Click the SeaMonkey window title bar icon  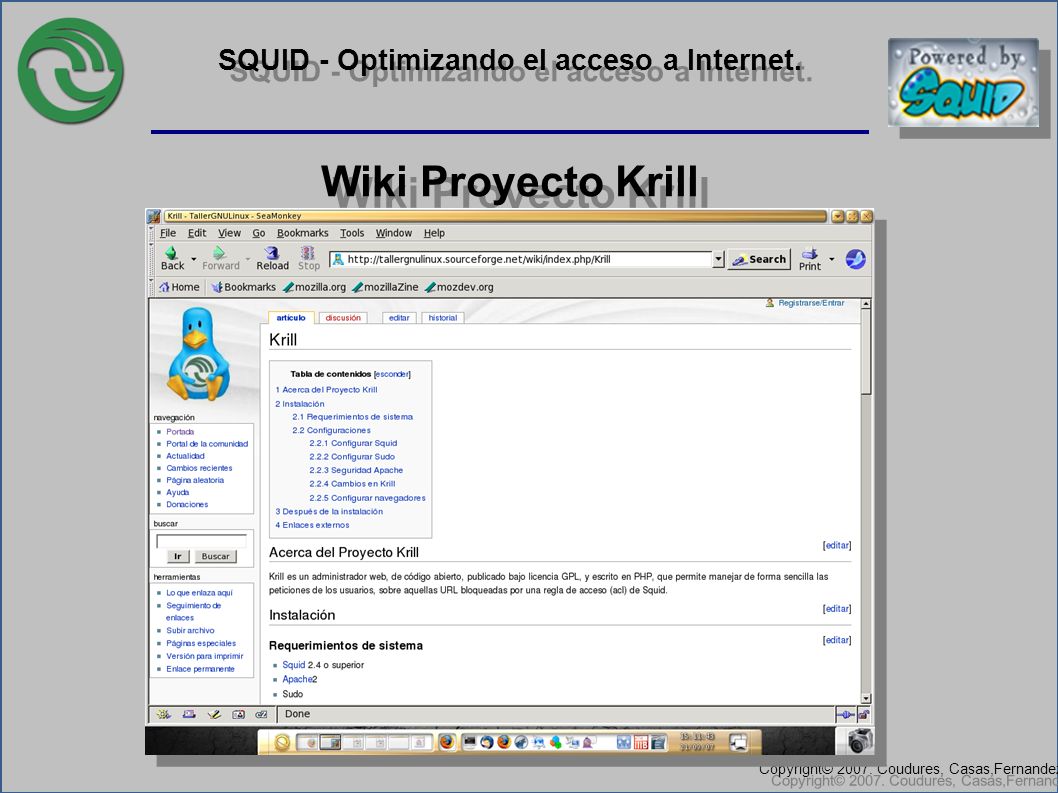154,216
